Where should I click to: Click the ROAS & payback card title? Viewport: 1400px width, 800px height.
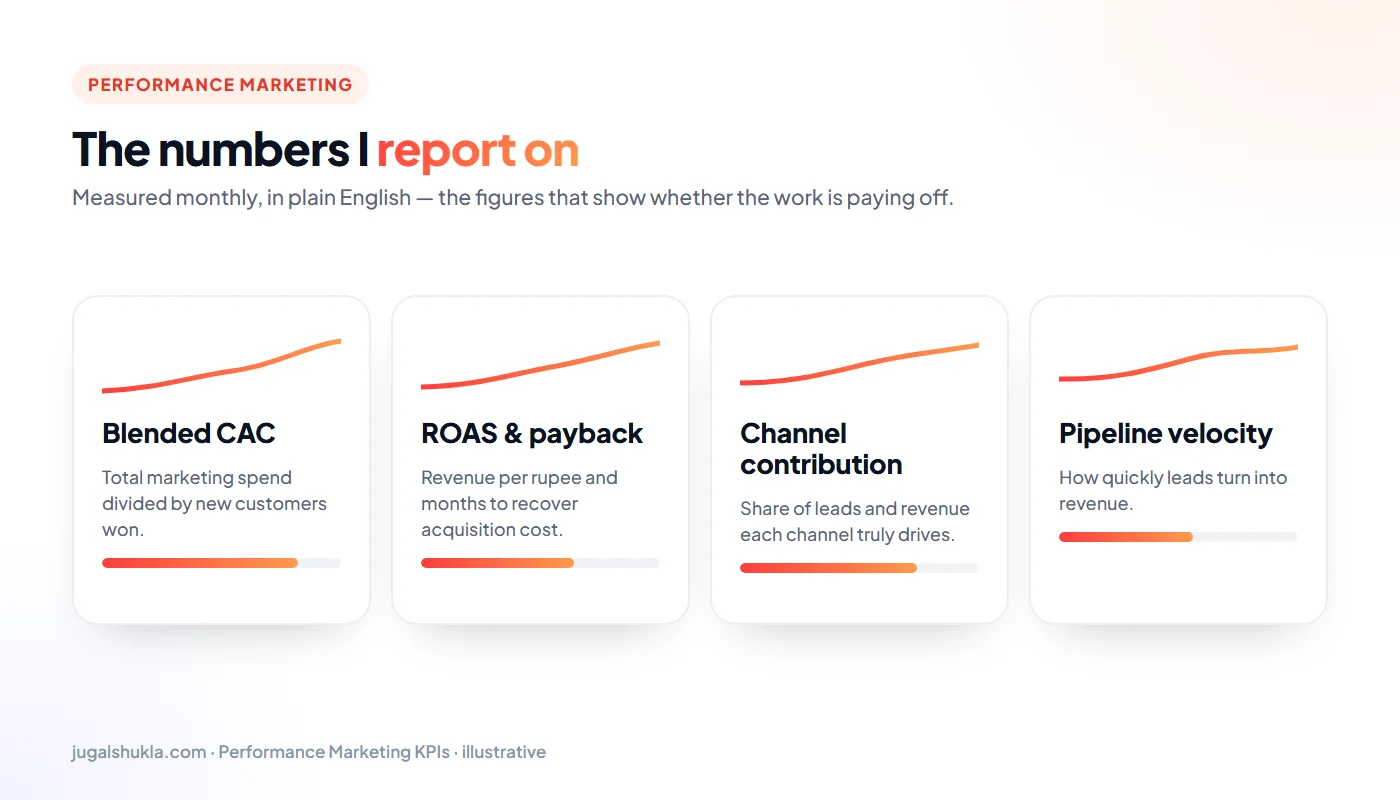(x=532, y=433)
